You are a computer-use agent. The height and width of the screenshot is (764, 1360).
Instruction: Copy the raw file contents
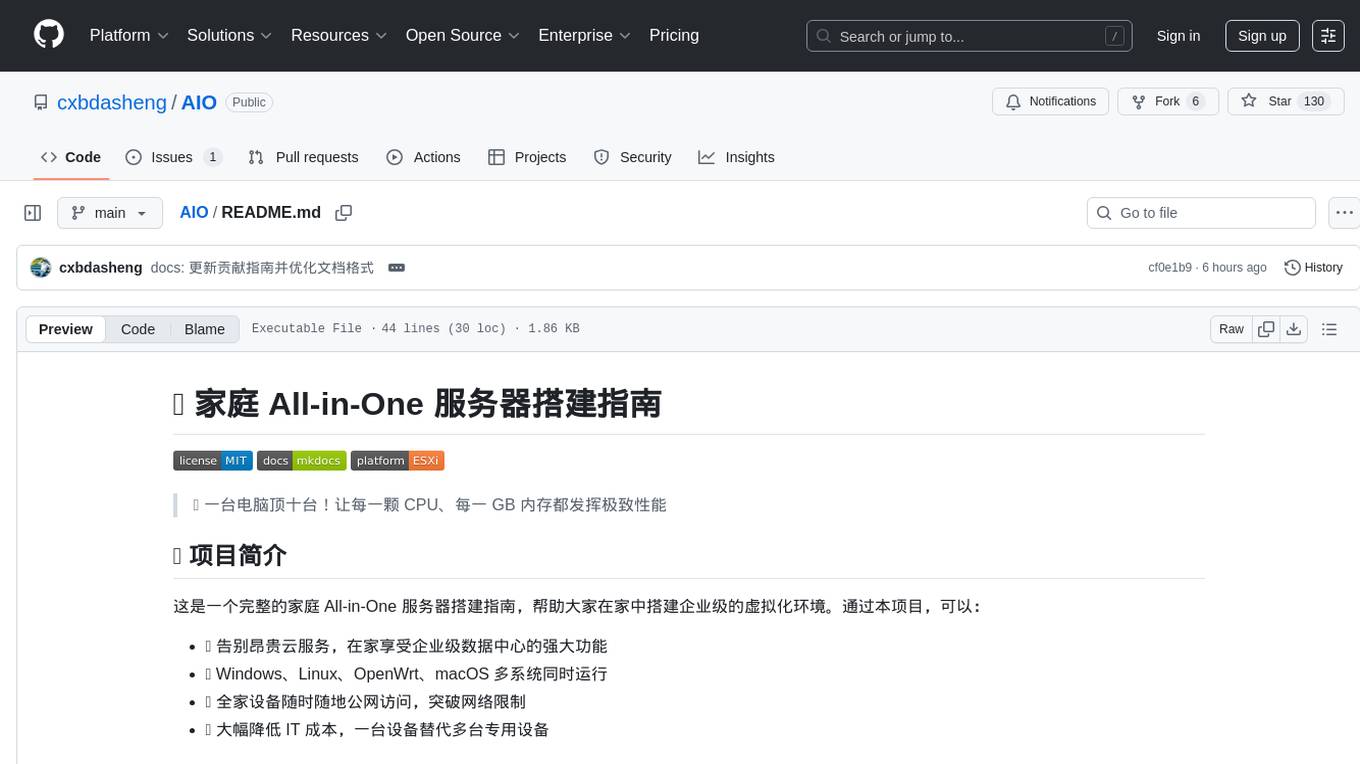point(1266,329)
